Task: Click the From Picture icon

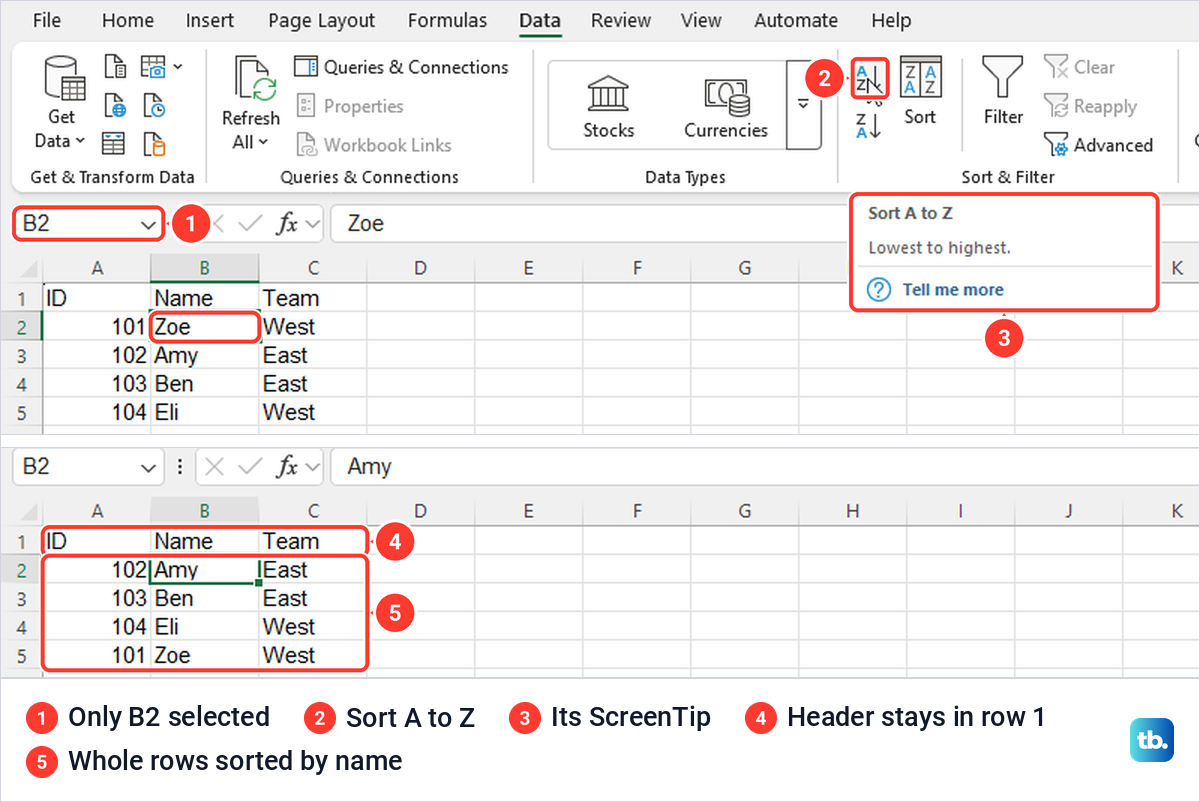Action: (153, 68)
